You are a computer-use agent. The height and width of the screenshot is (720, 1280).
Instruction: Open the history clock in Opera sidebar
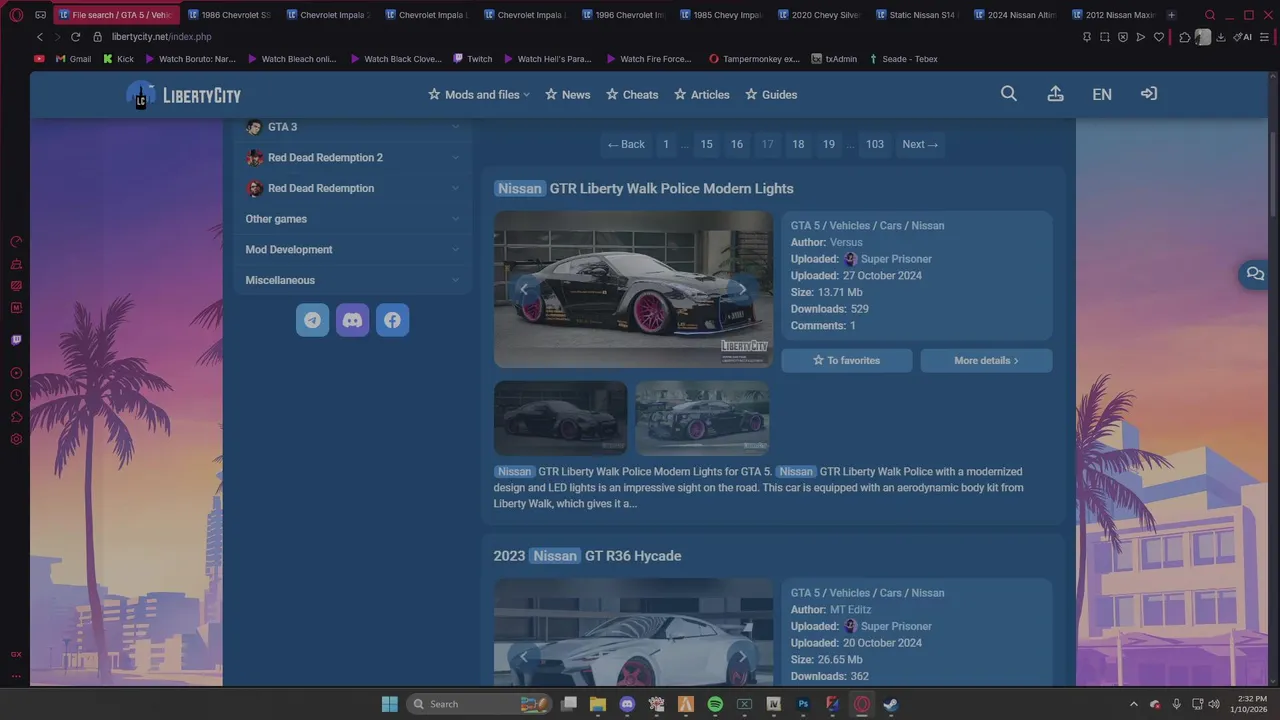[x=16, y=395]
